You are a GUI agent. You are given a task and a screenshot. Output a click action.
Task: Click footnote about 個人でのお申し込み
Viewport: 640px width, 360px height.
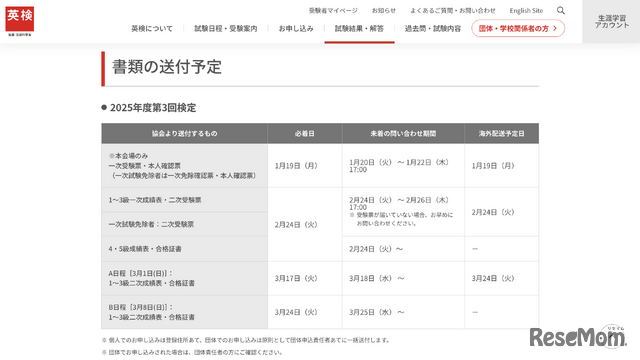(246, 340)
